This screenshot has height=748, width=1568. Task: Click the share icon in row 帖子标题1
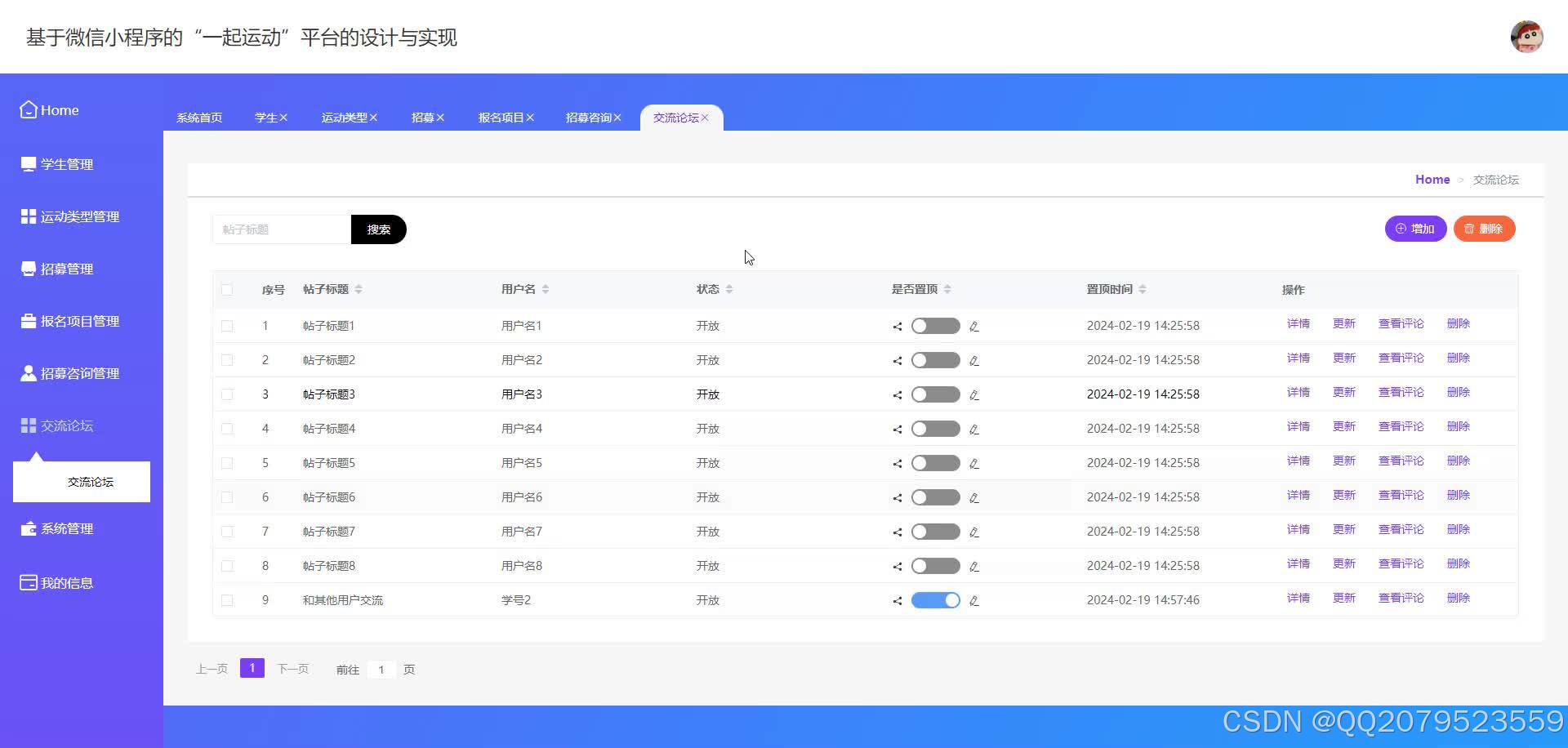click(x=898, y=326)
